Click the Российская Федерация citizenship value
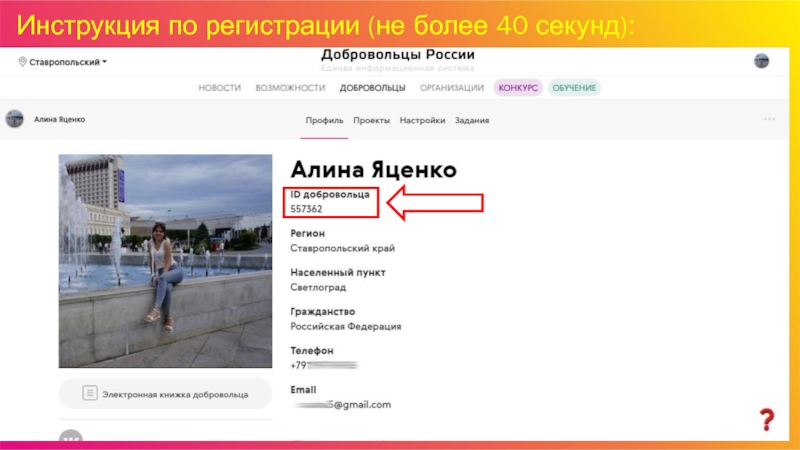Screen dimensions: 800x450 click(x=345, y=327)
